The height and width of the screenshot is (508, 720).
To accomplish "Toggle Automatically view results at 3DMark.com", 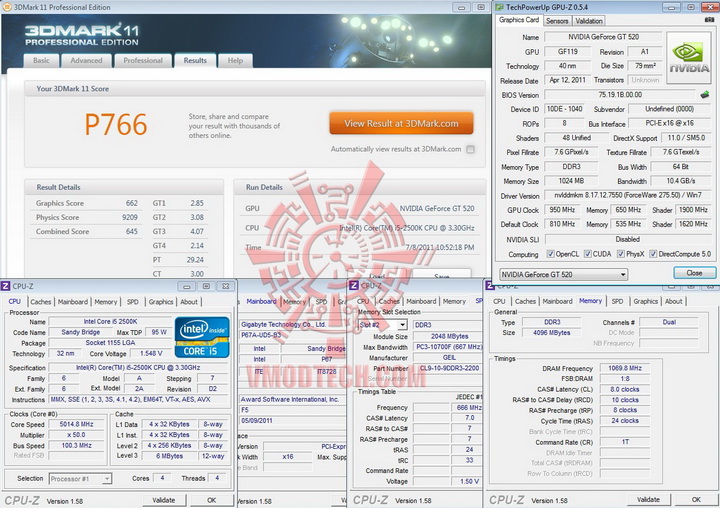I will click(x=470, y=149).
